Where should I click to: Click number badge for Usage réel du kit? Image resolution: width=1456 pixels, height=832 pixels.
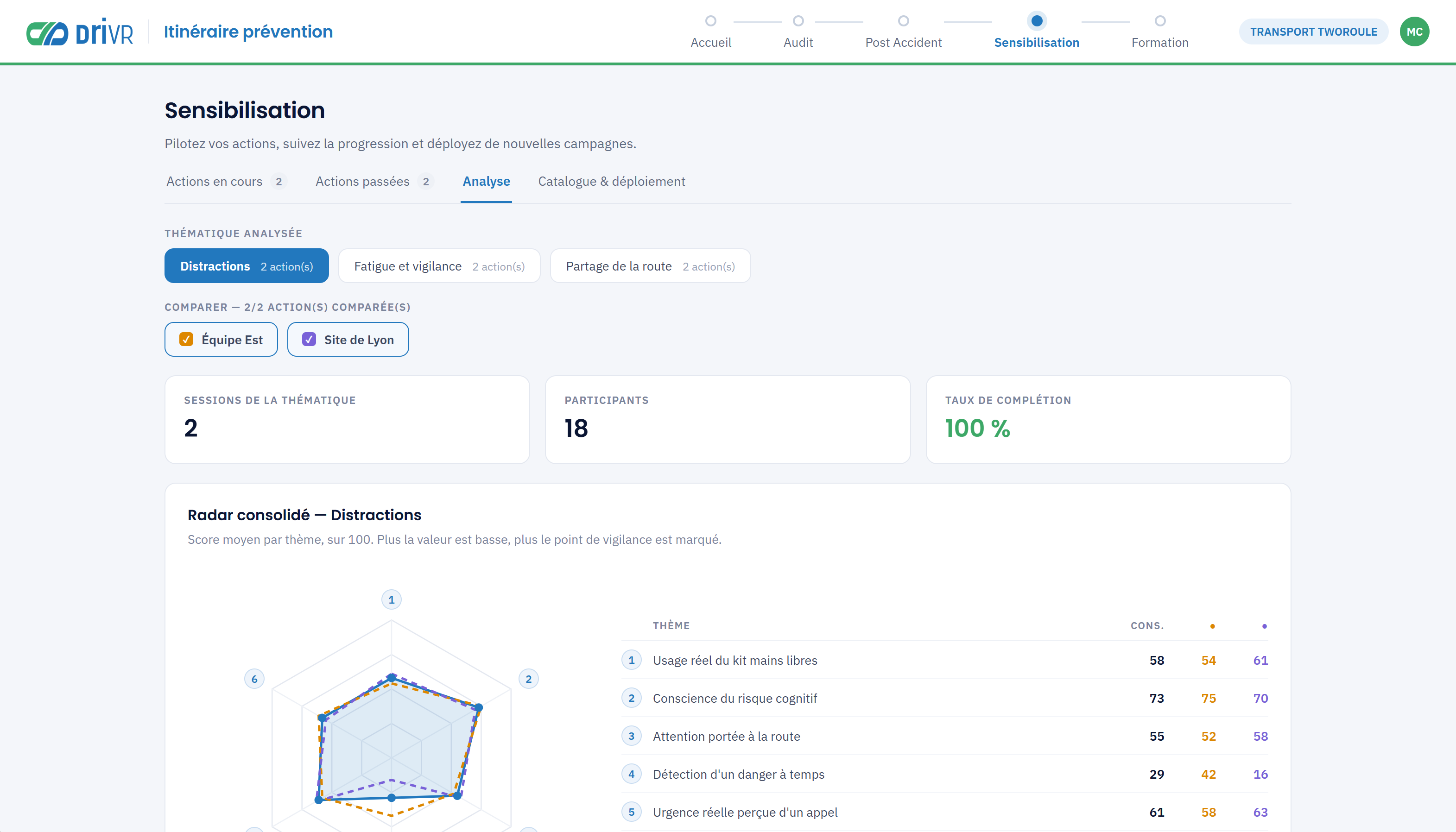tap(632, 660)
